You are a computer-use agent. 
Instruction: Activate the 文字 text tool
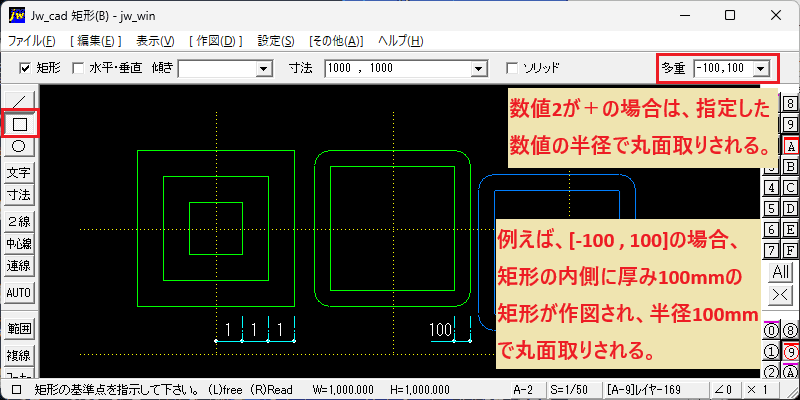point(19,173)
